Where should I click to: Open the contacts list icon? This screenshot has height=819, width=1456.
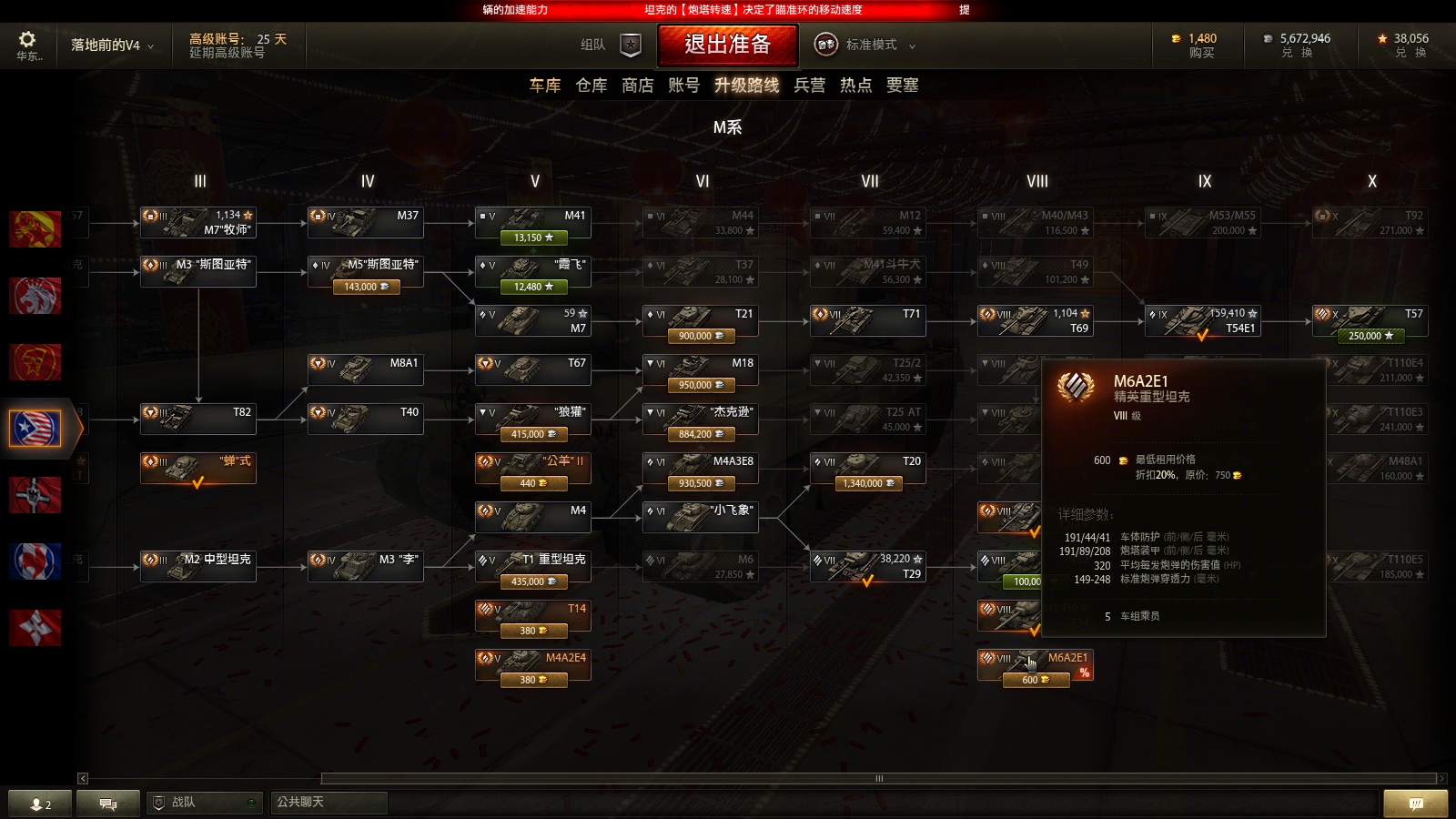tap(40, 804)
